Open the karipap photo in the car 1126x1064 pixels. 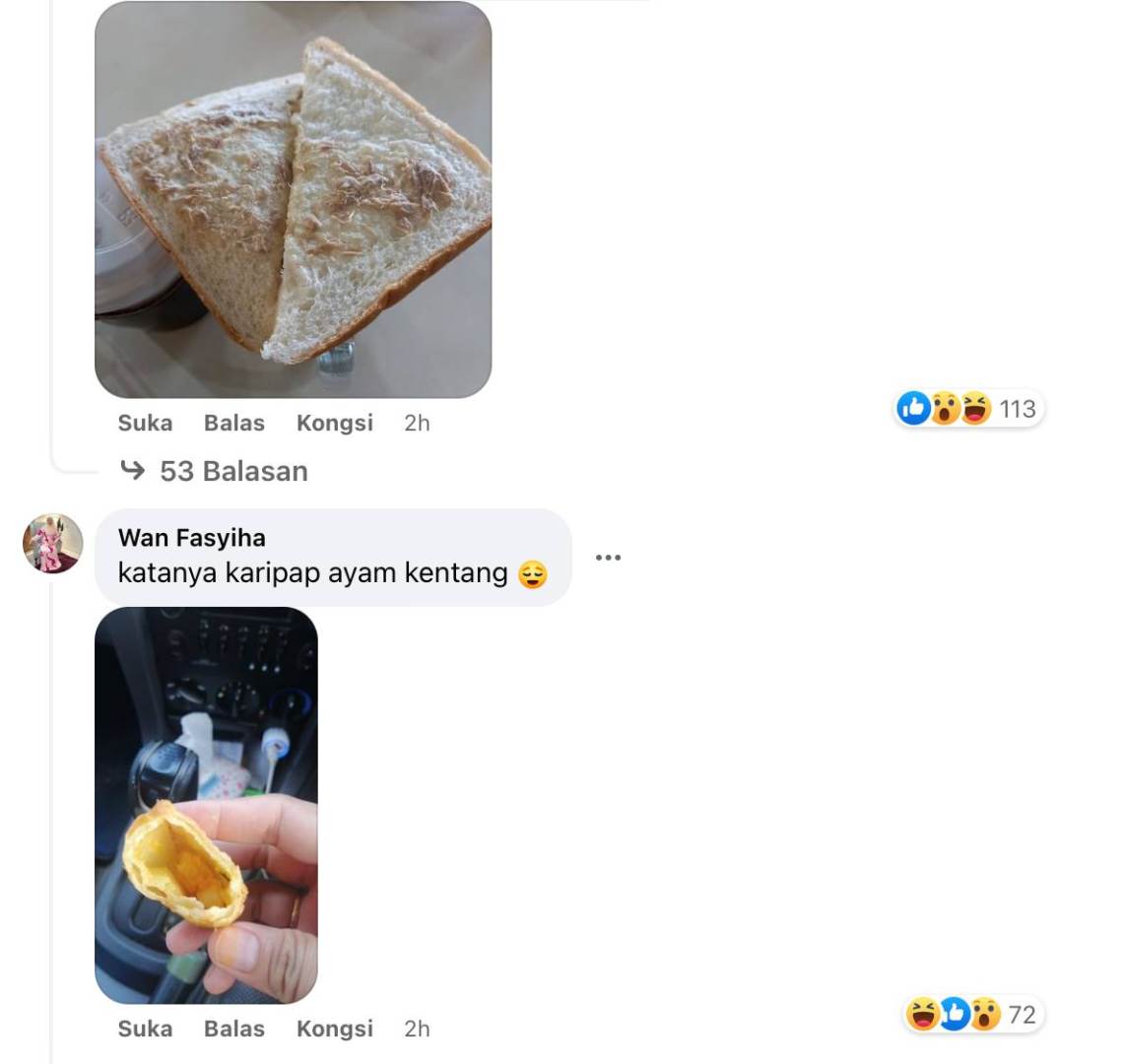click(206, 805)
